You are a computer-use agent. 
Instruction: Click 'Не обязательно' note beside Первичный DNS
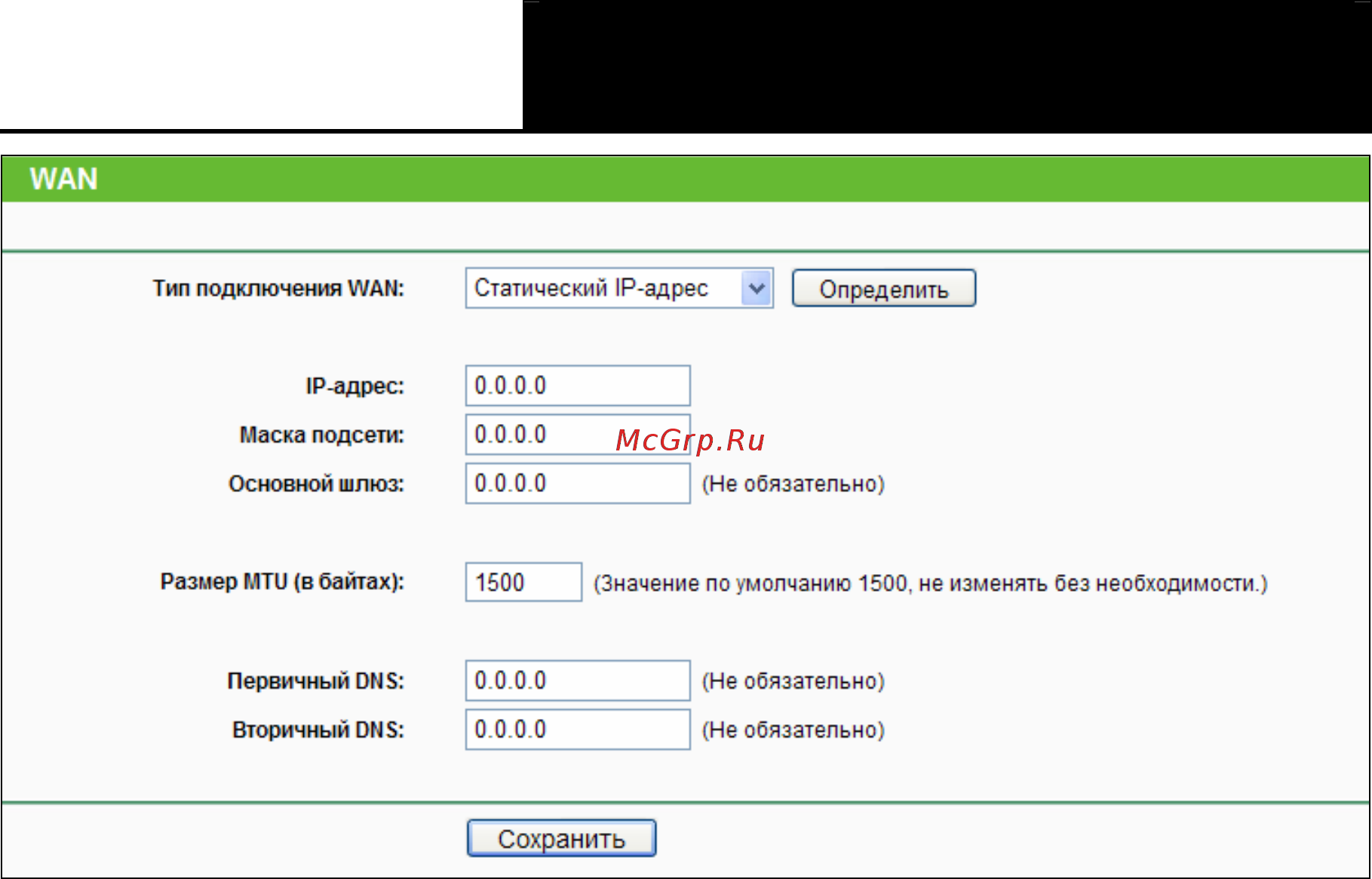(x=793, y=681)
